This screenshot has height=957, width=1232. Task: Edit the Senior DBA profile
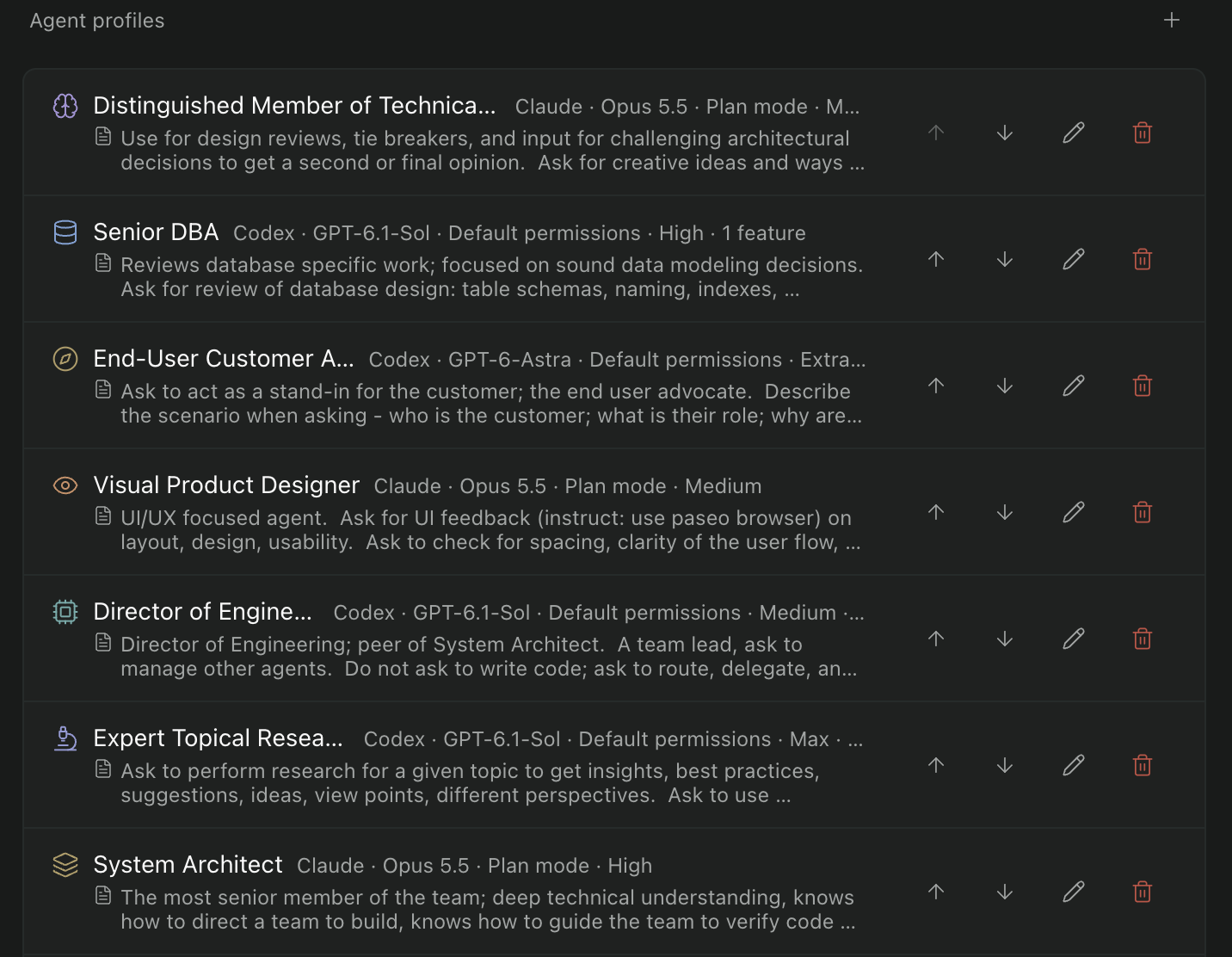[x=1074, y=259]
